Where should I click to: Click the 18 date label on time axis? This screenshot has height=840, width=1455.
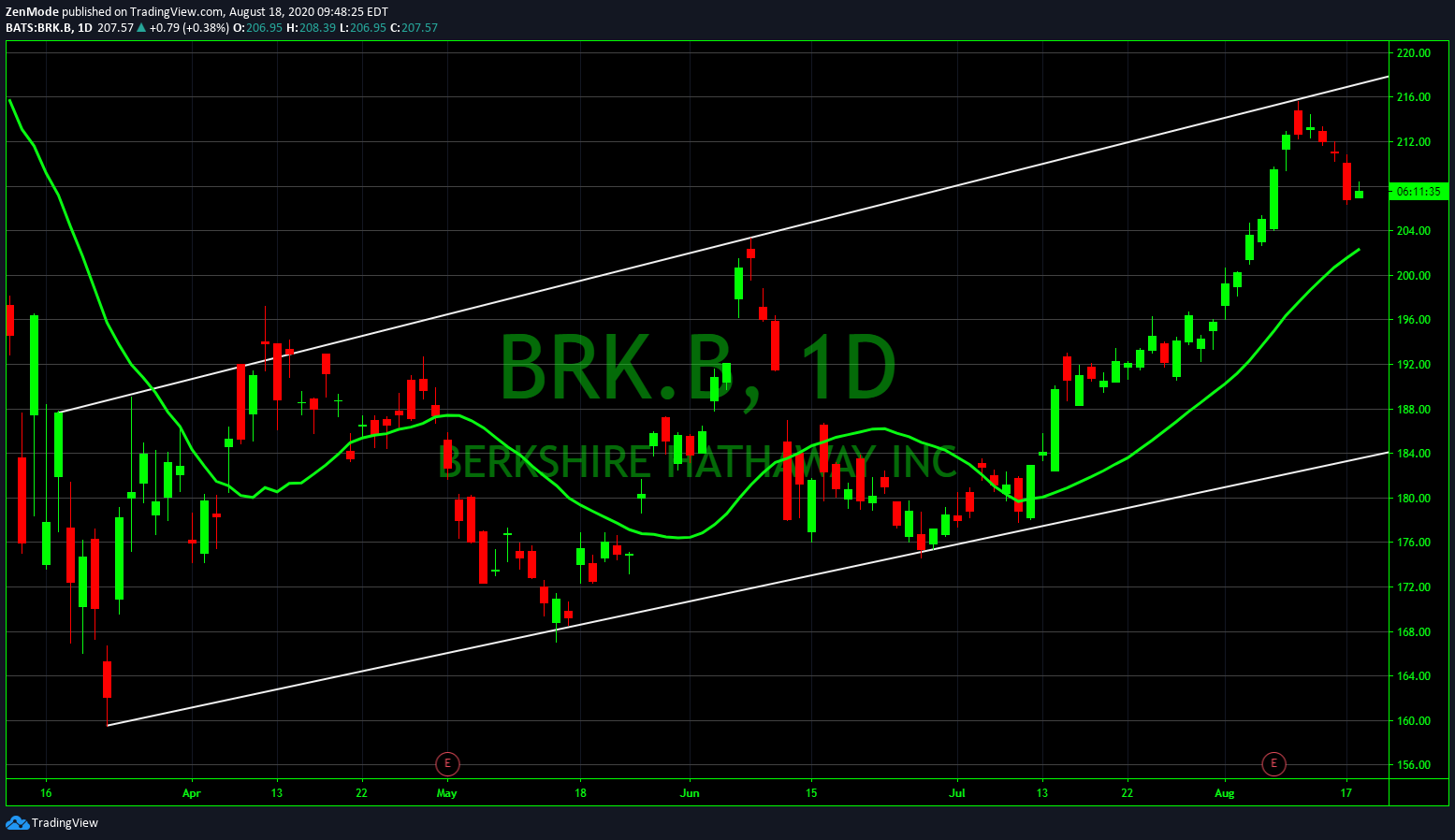[x=580, y=793]
